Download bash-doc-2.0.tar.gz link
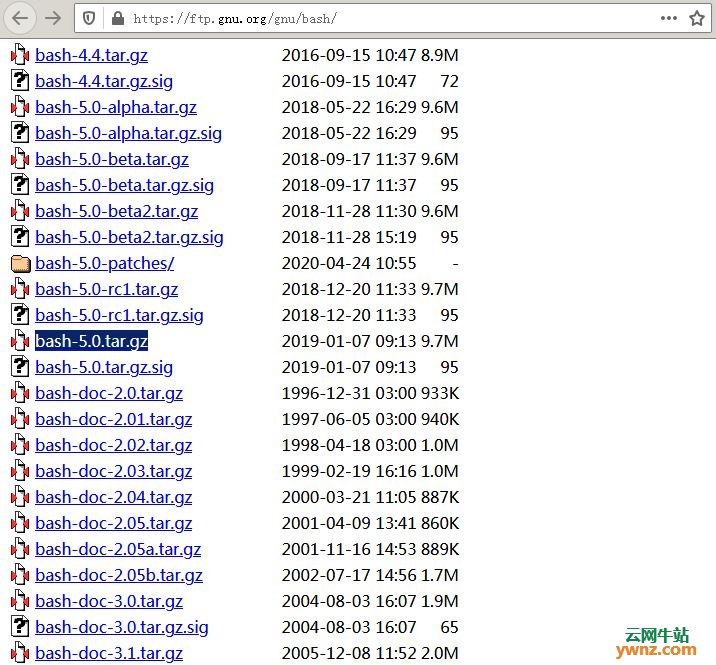Image resolution: width=716 pixels, height=665 pixels. click(109, 394)
